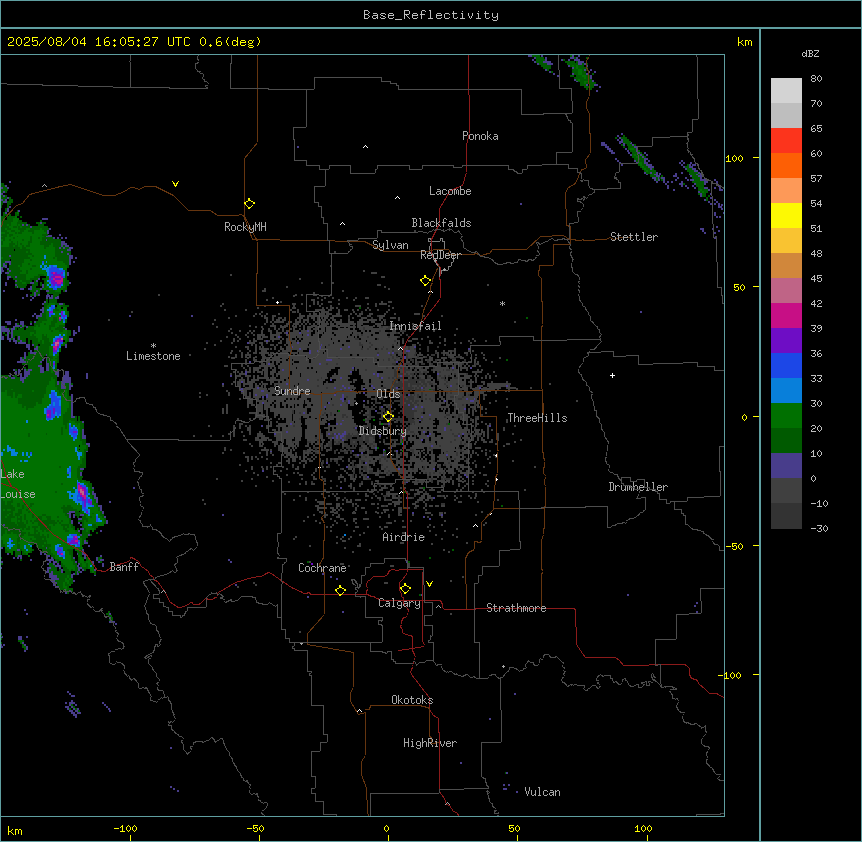Image resolution: width=862 pixels, height=842 pixels.
Task: Click the Ponoka city label
Action: 480,136
